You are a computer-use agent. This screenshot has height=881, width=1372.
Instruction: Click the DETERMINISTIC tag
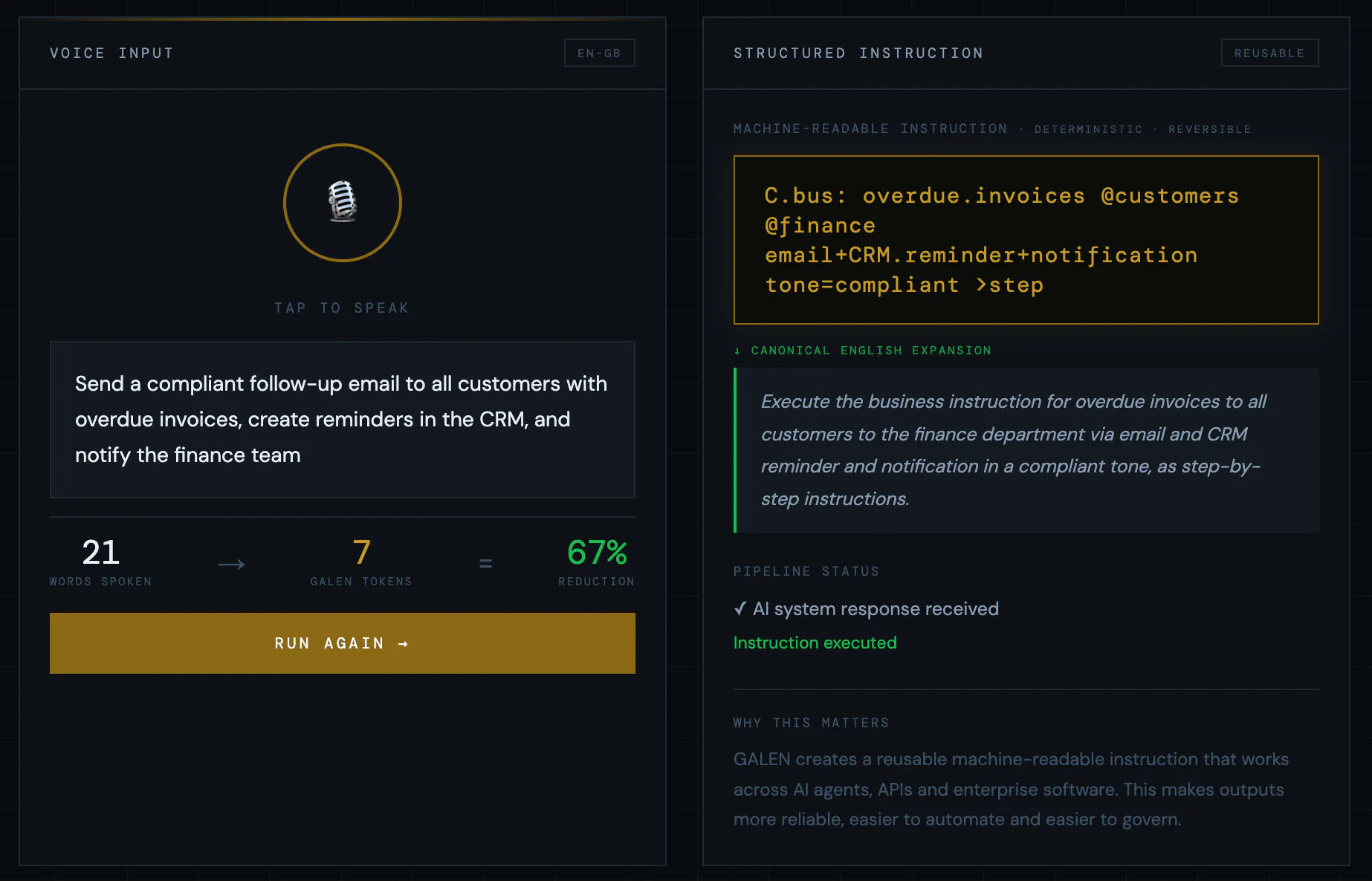point(1089,129)
